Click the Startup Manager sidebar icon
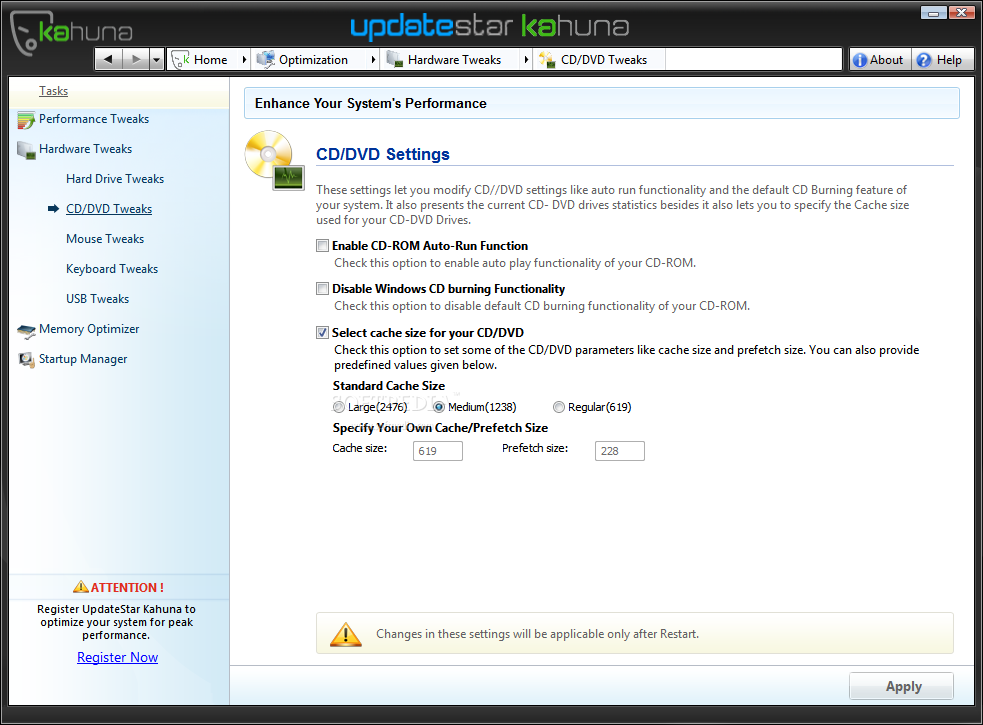This screenshot has height=725, width=983. tap(26, 360)
